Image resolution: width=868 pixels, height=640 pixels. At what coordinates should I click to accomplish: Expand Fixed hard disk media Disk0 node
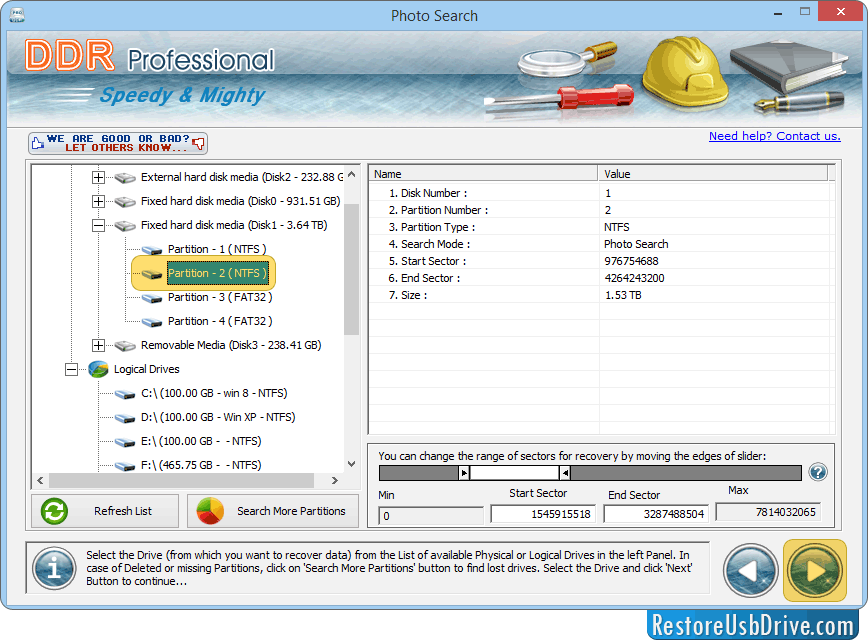coord(98,201)
